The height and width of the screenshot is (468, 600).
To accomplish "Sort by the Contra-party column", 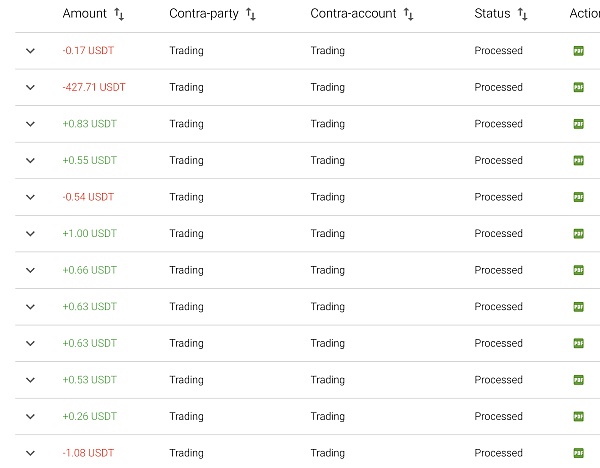I will pyautogui.click(x=251, y=15).
